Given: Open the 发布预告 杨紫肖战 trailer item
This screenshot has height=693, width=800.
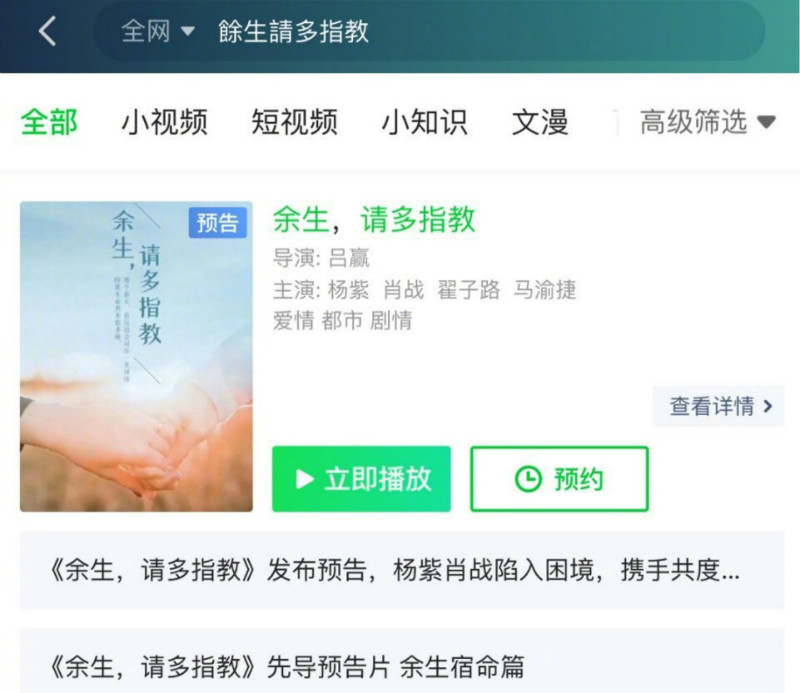Looking at the screenshot, I should pyautogui.click(x=402, y=570).
